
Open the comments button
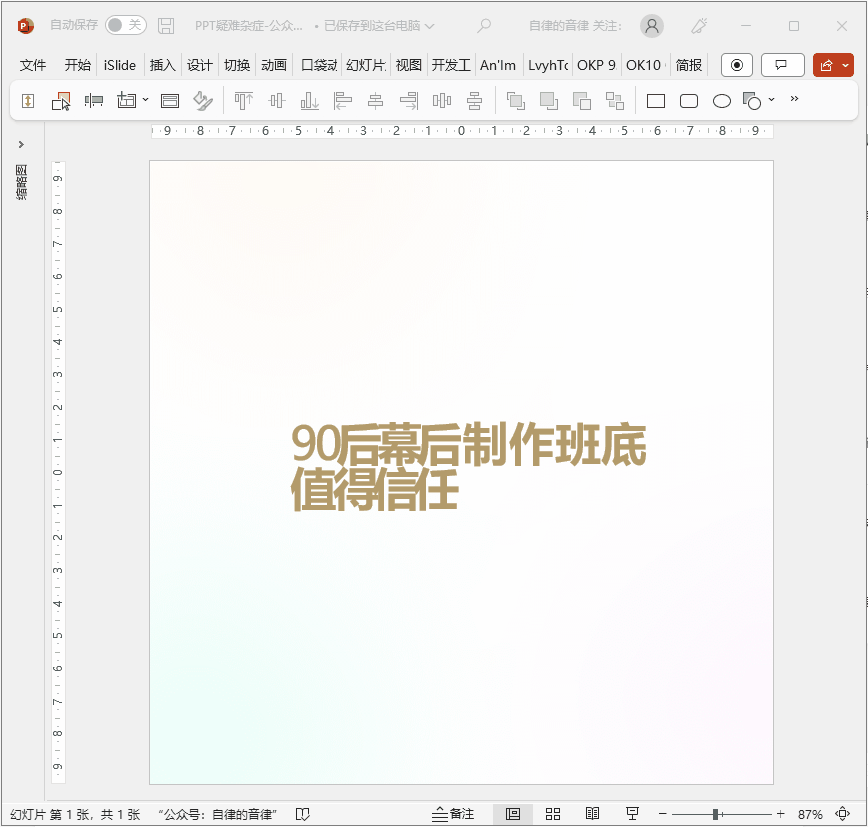coord(782,65)
